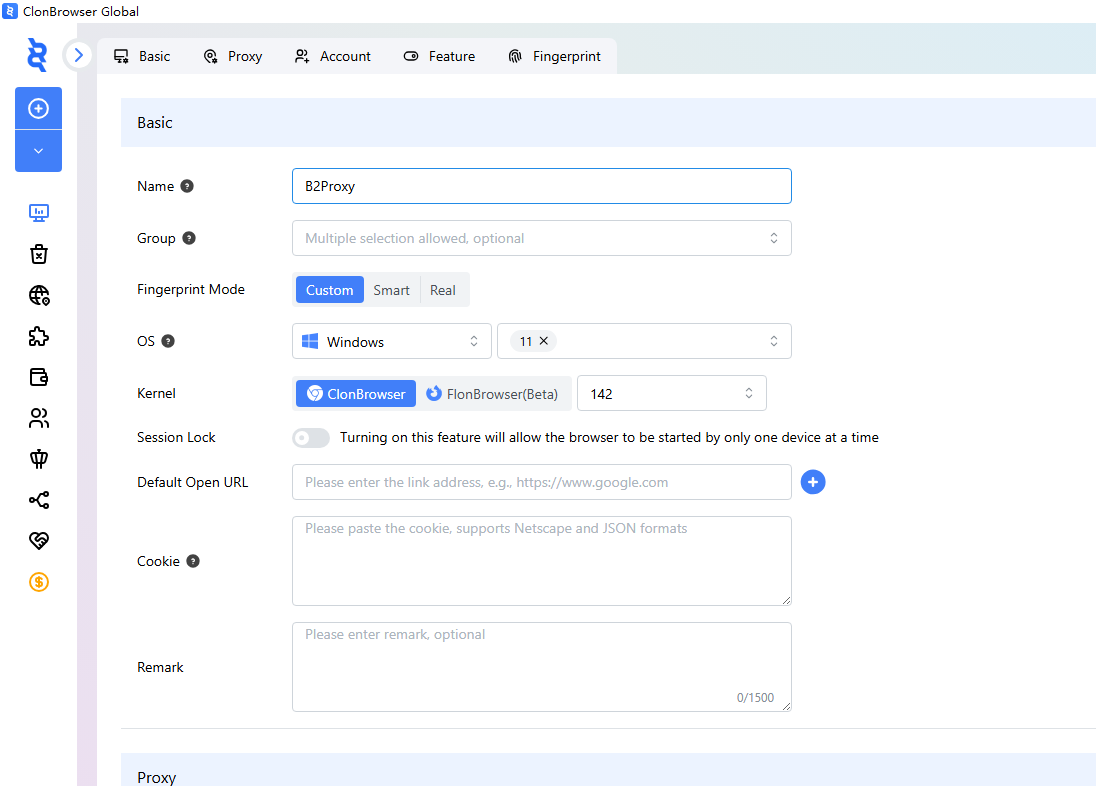The width and height of the screenshot is (1096, 786).
Task: Open the Group selection dropdown
Action: (541, 238)
